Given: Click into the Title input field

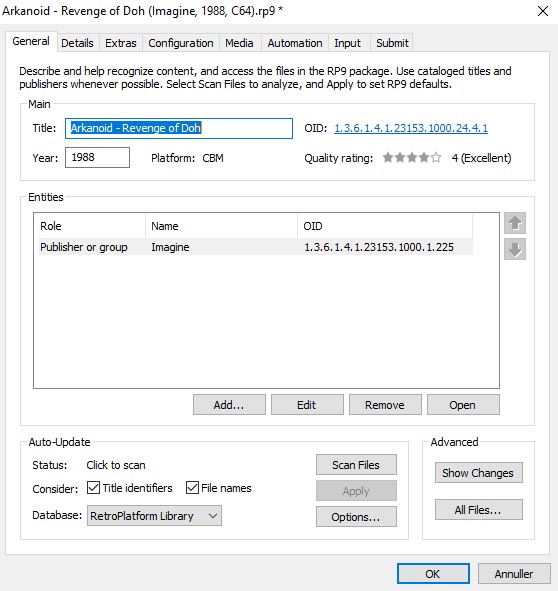Looking at the screenshot, I should click(179, 128).
